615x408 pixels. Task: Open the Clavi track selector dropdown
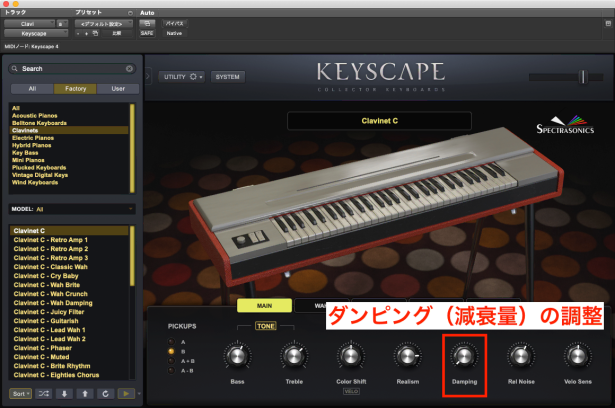pos(29,24)
